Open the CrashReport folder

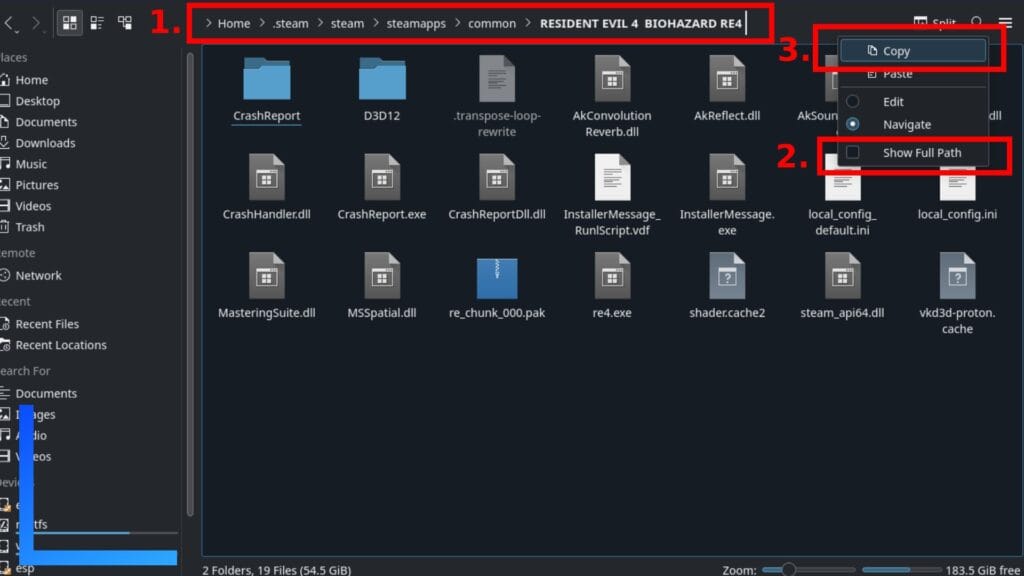coord(266,78)
